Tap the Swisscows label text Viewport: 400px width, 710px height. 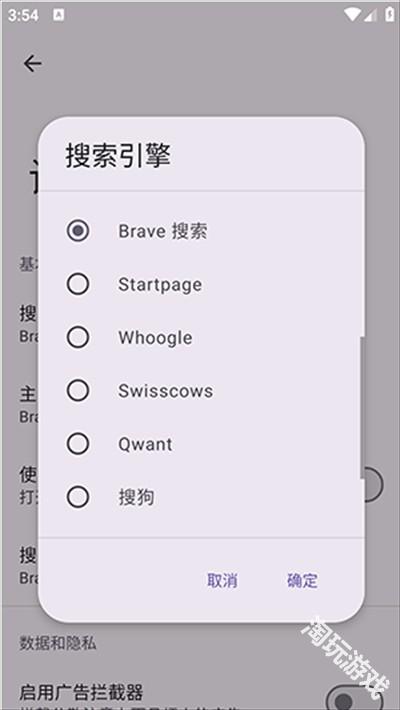(165, 391)
